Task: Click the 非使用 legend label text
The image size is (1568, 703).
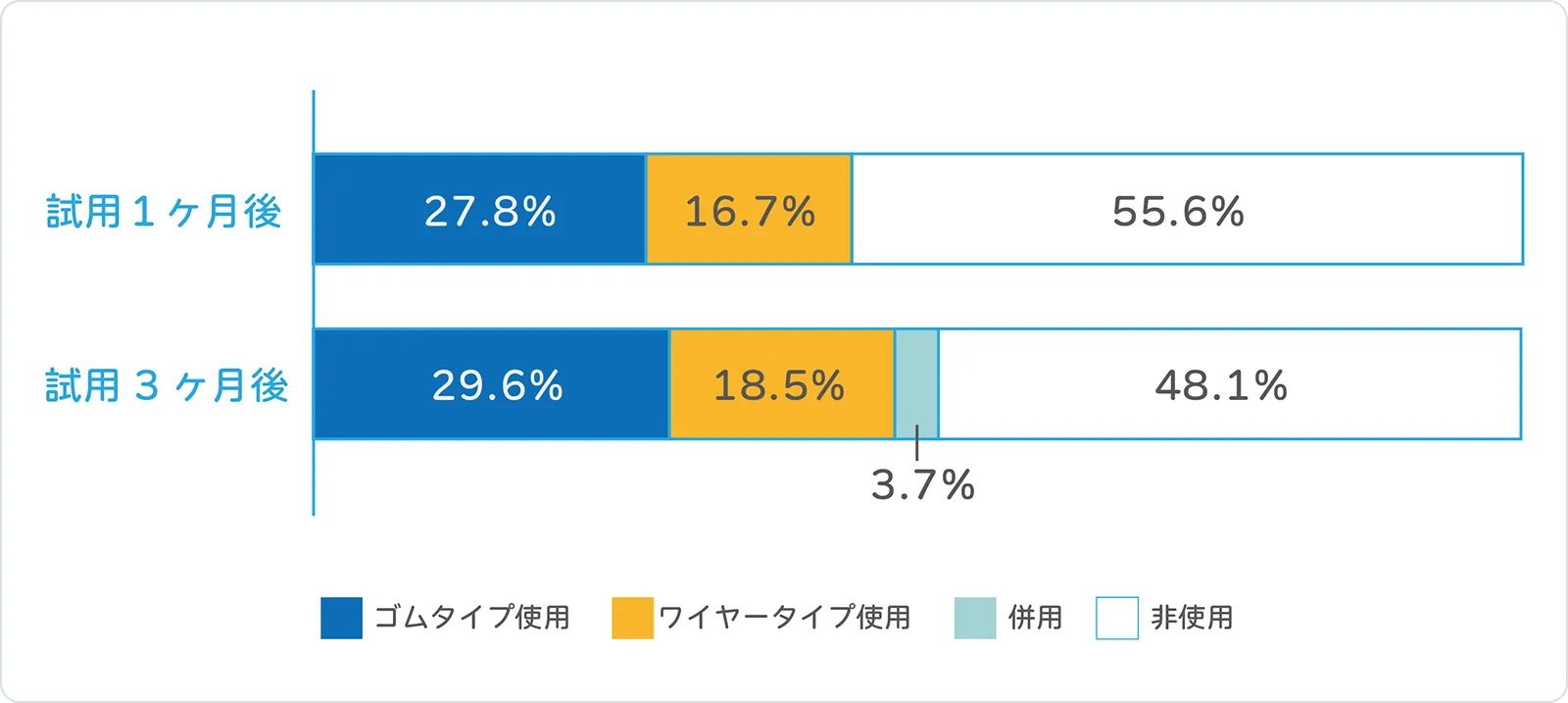Action: coord(1192,618)
